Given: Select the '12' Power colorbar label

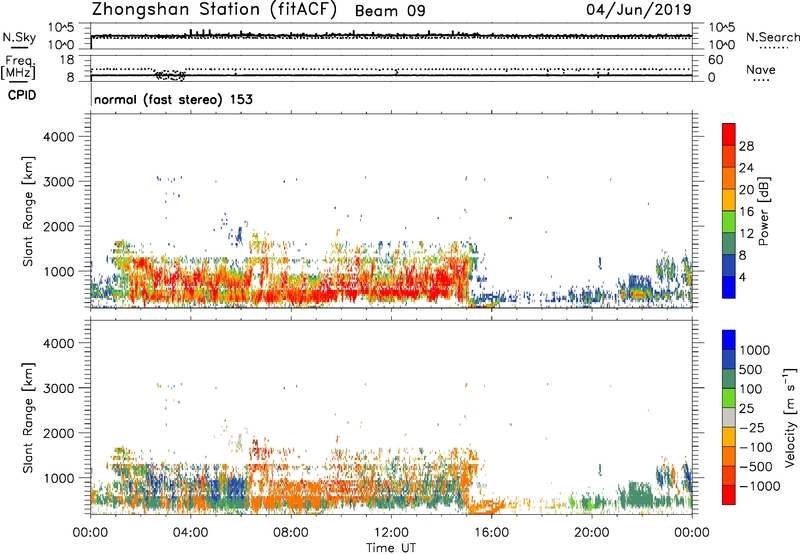Looking at the screenshot, I should [x=746, y=234].
